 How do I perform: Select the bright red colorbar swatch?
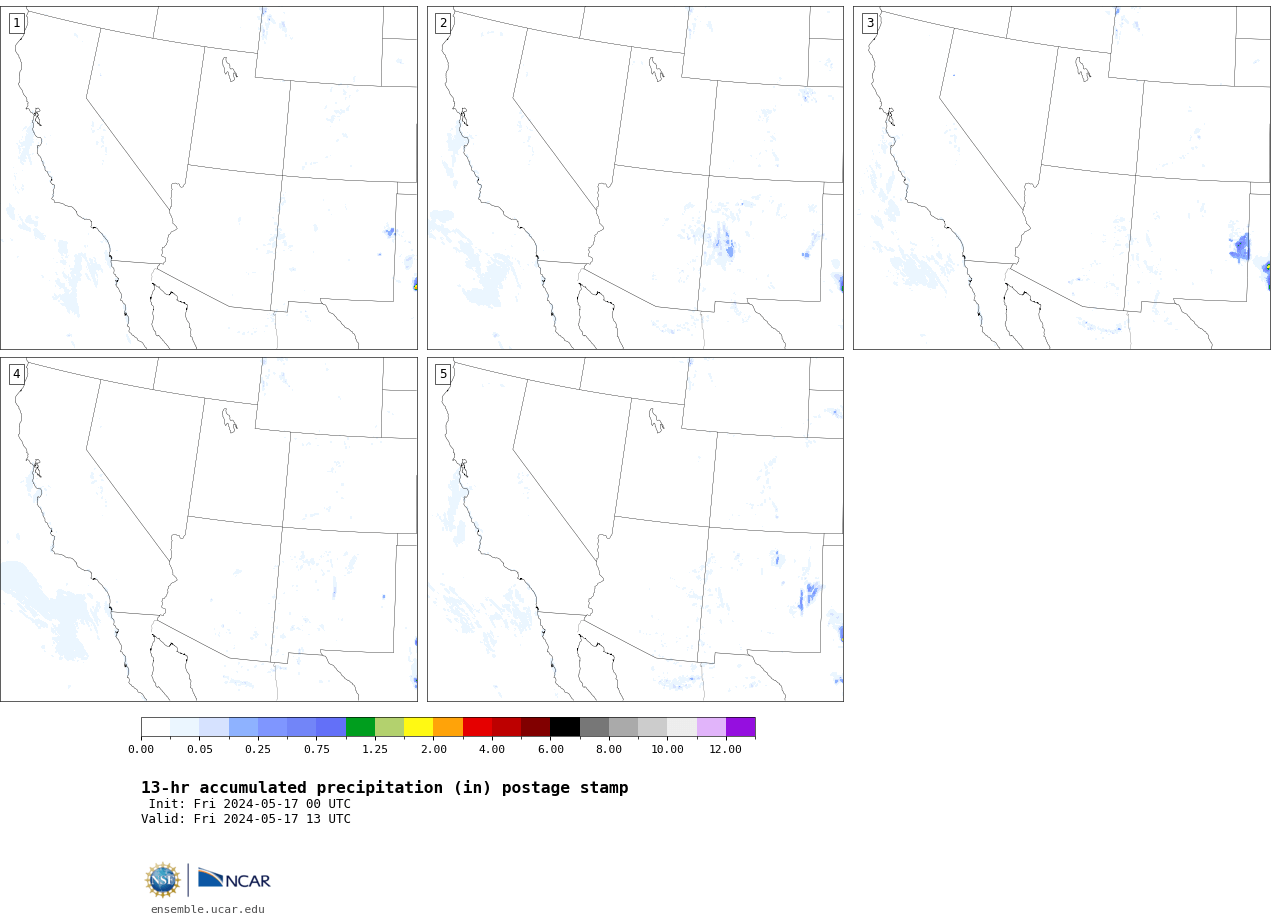478,727
